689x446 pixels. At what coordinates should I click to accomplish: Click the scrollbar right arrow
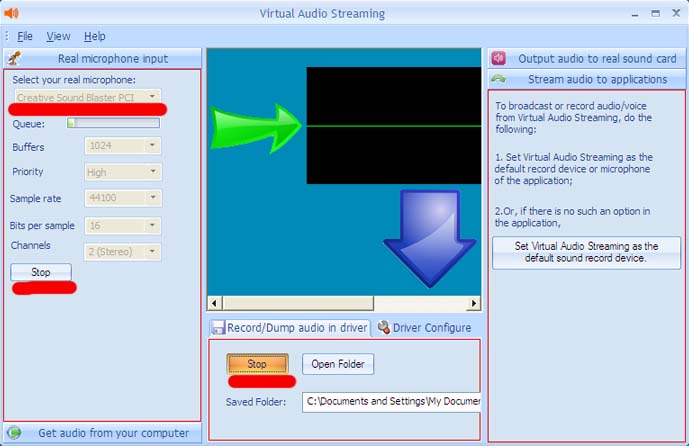point(474,303)
